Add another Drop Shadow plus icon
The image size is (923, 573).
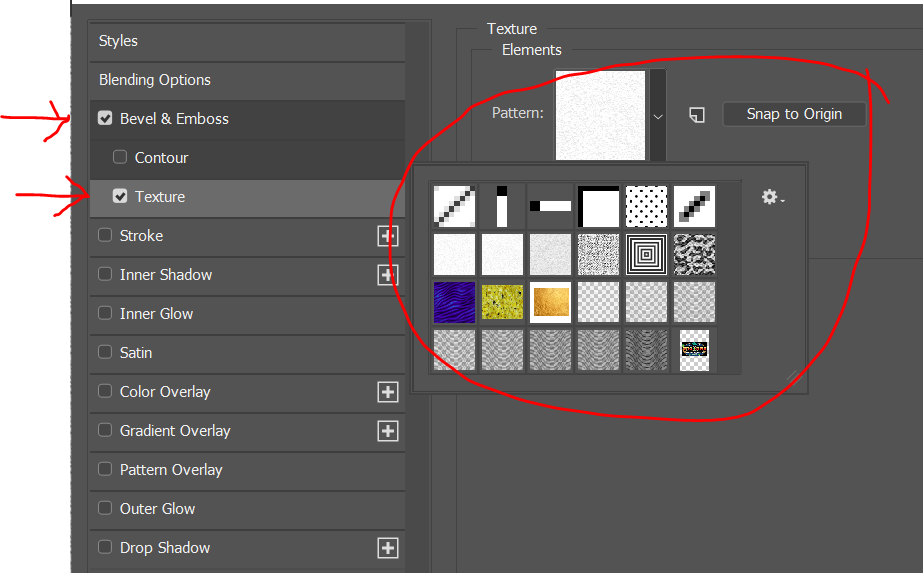tap(387, 548)
